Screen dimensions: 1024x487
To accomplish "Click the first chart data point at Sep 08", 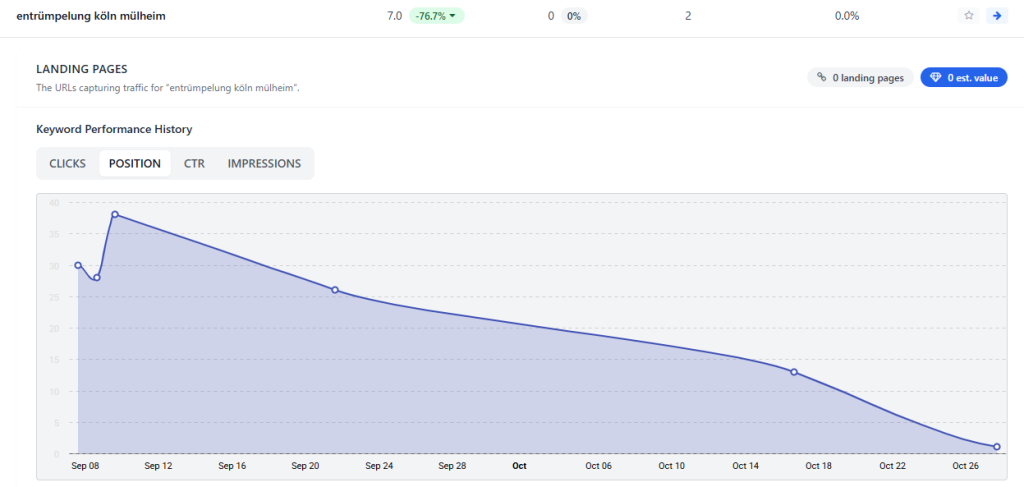I will 78,265.
